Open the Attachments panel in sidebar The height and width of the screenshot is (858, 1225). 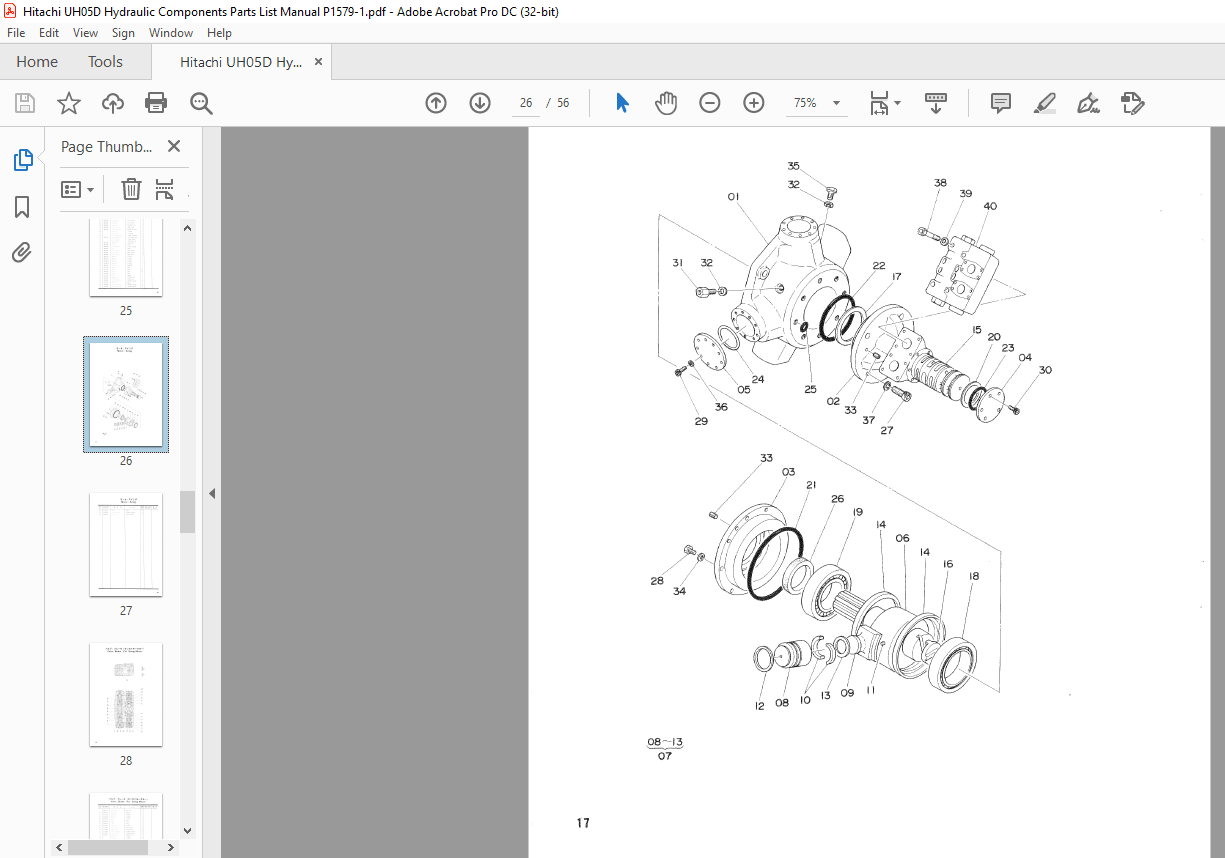(x=22, y=252)
